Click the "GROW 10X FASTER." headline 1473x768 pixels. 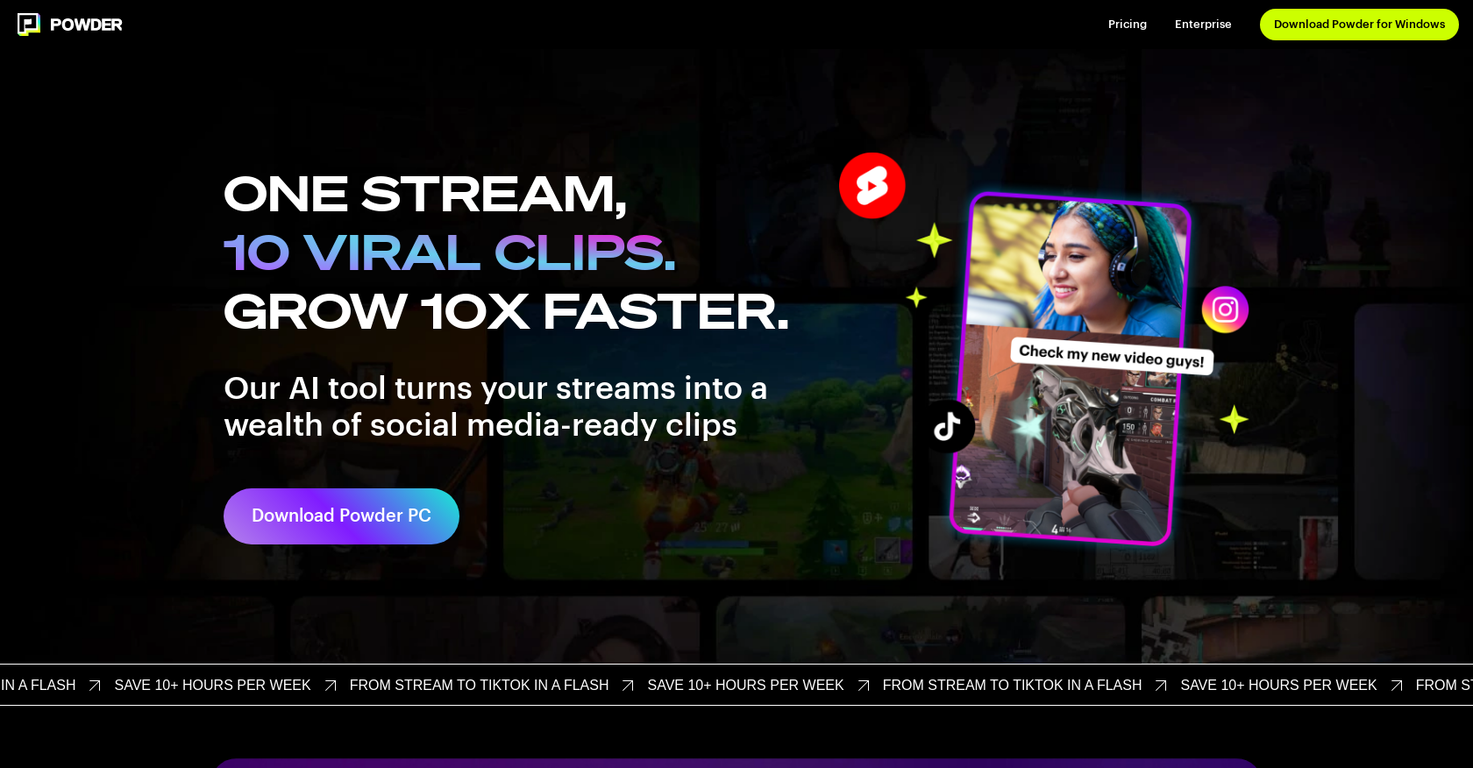tap(506, 312)
